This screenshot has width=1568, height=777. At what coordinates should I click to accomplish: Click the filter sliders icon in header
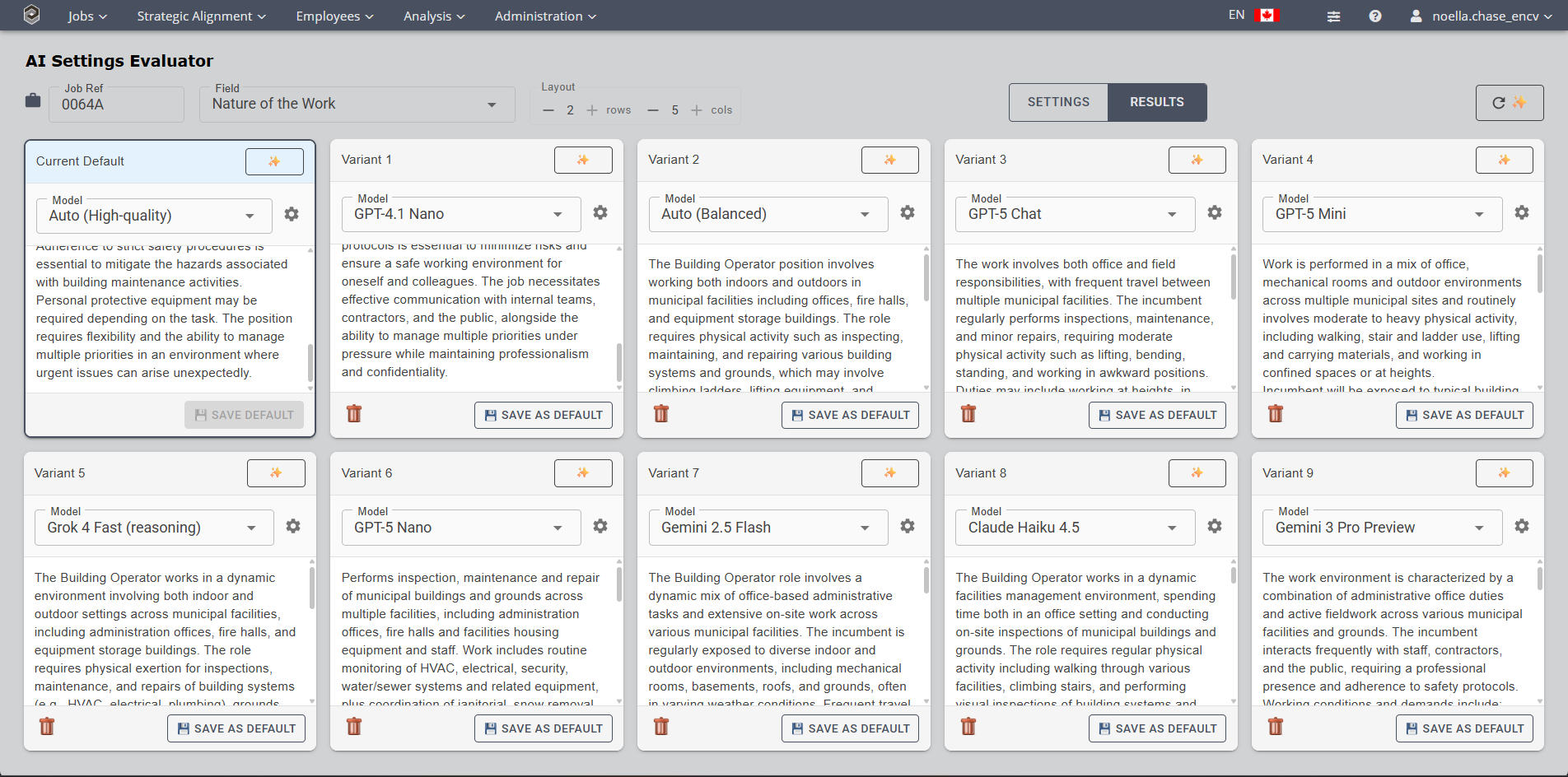pyautogui.click(x=1333, y=16)
